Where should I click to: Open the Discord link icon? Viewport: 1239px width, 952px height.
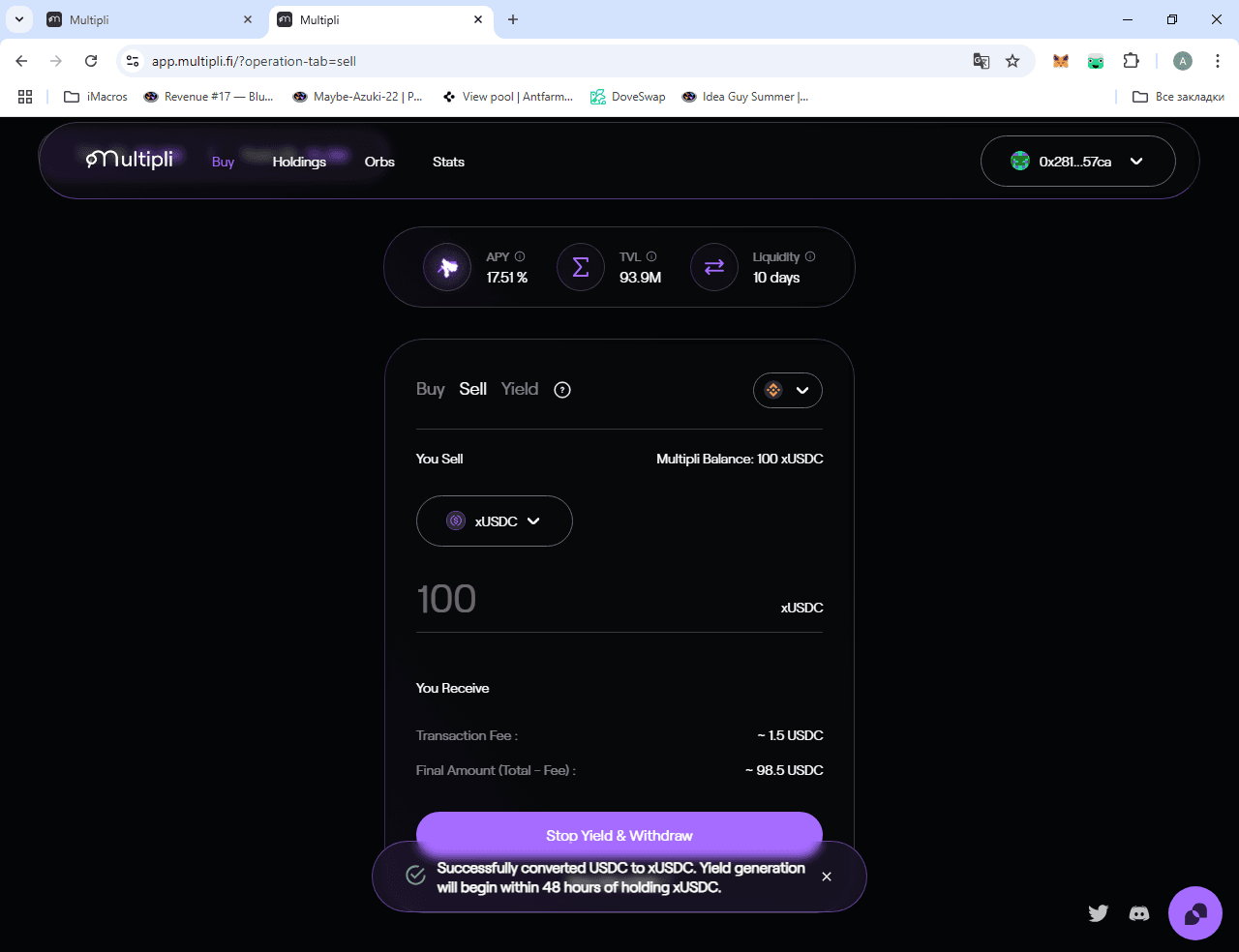pyautogui.click(x=1139, y=913)
